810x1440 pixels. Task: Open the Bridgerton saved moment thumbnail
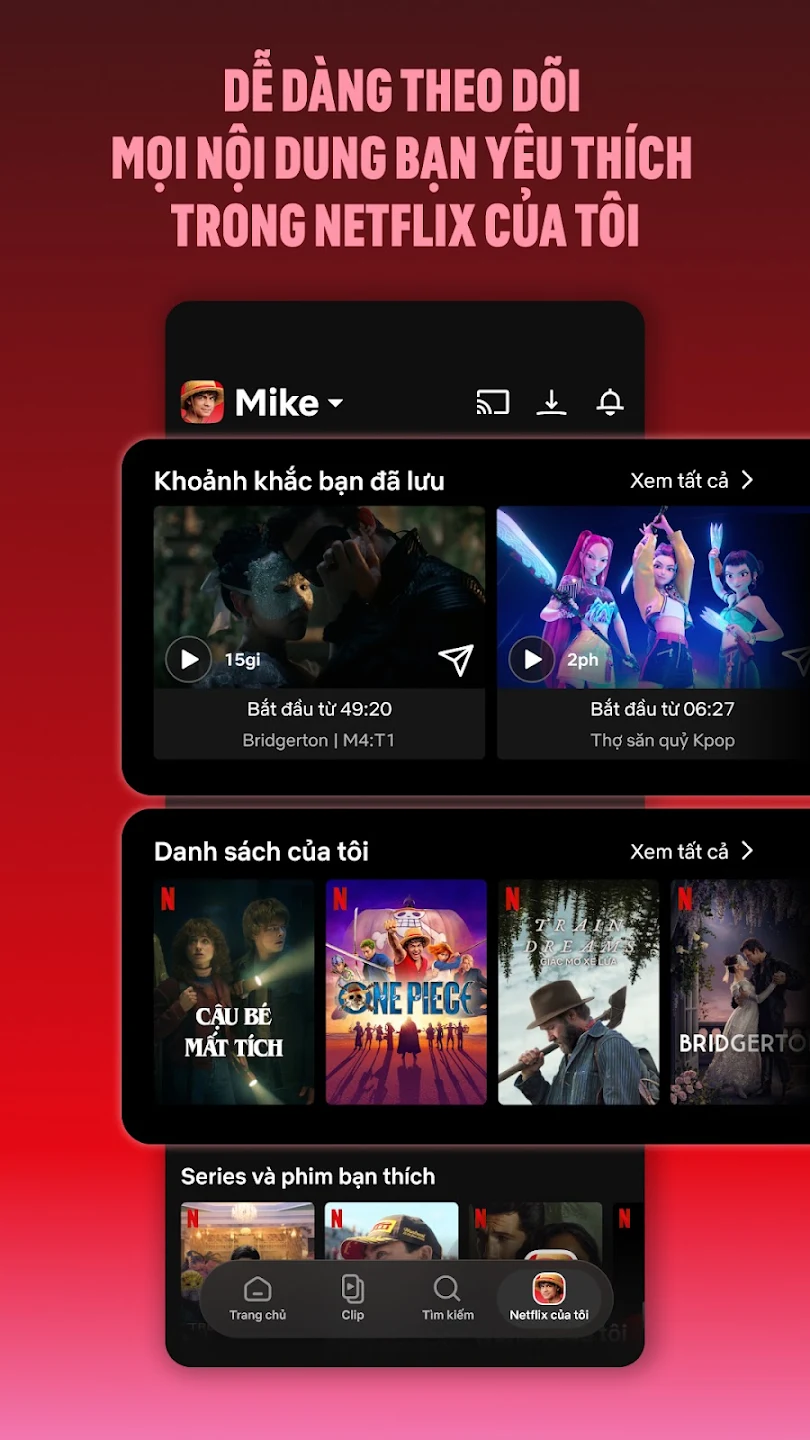tap(319, 597)
